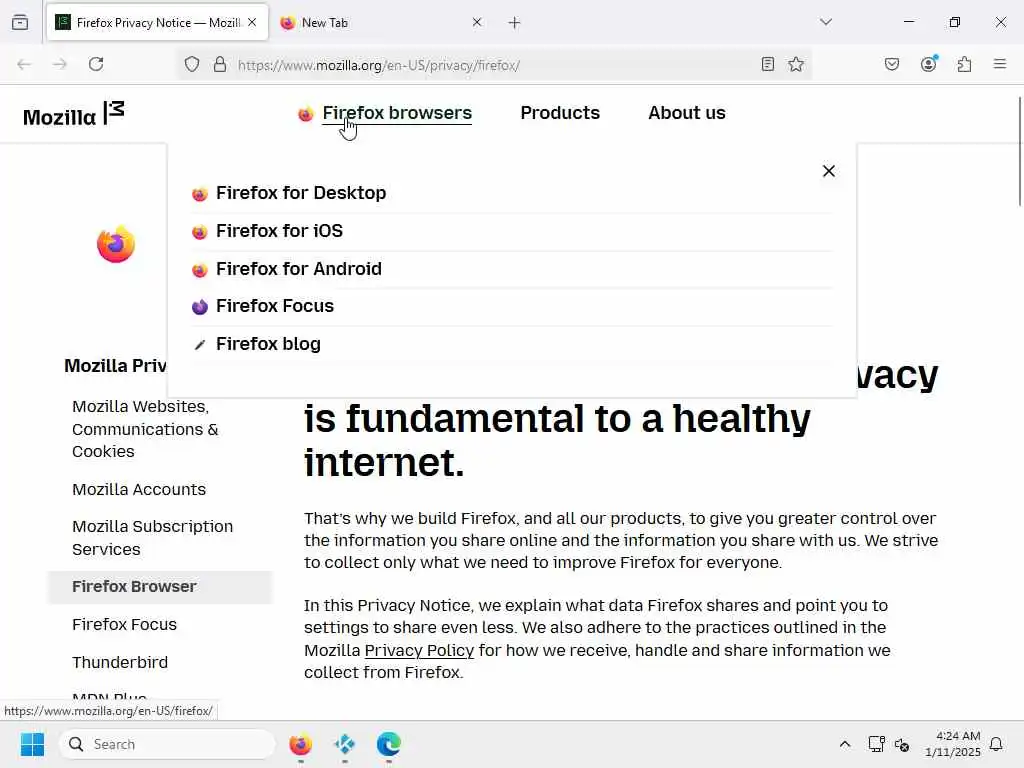Reload the current page
1024x768 pixels.
pyautogui.click(x=96, y=64)
